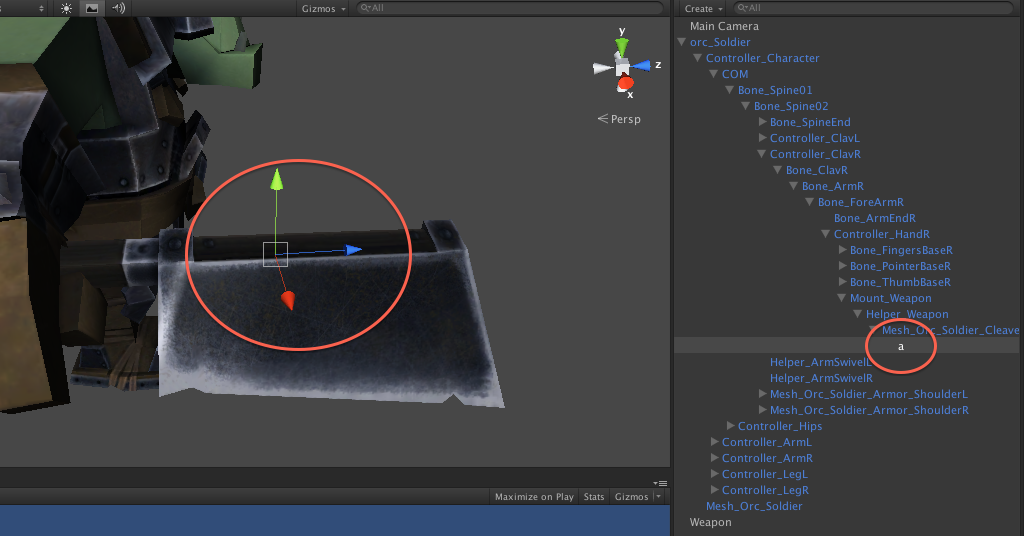This screenshot has width=1024, height=536.
Task: Toggle the scene skybox image icon
Action: [x=92, y=8]
